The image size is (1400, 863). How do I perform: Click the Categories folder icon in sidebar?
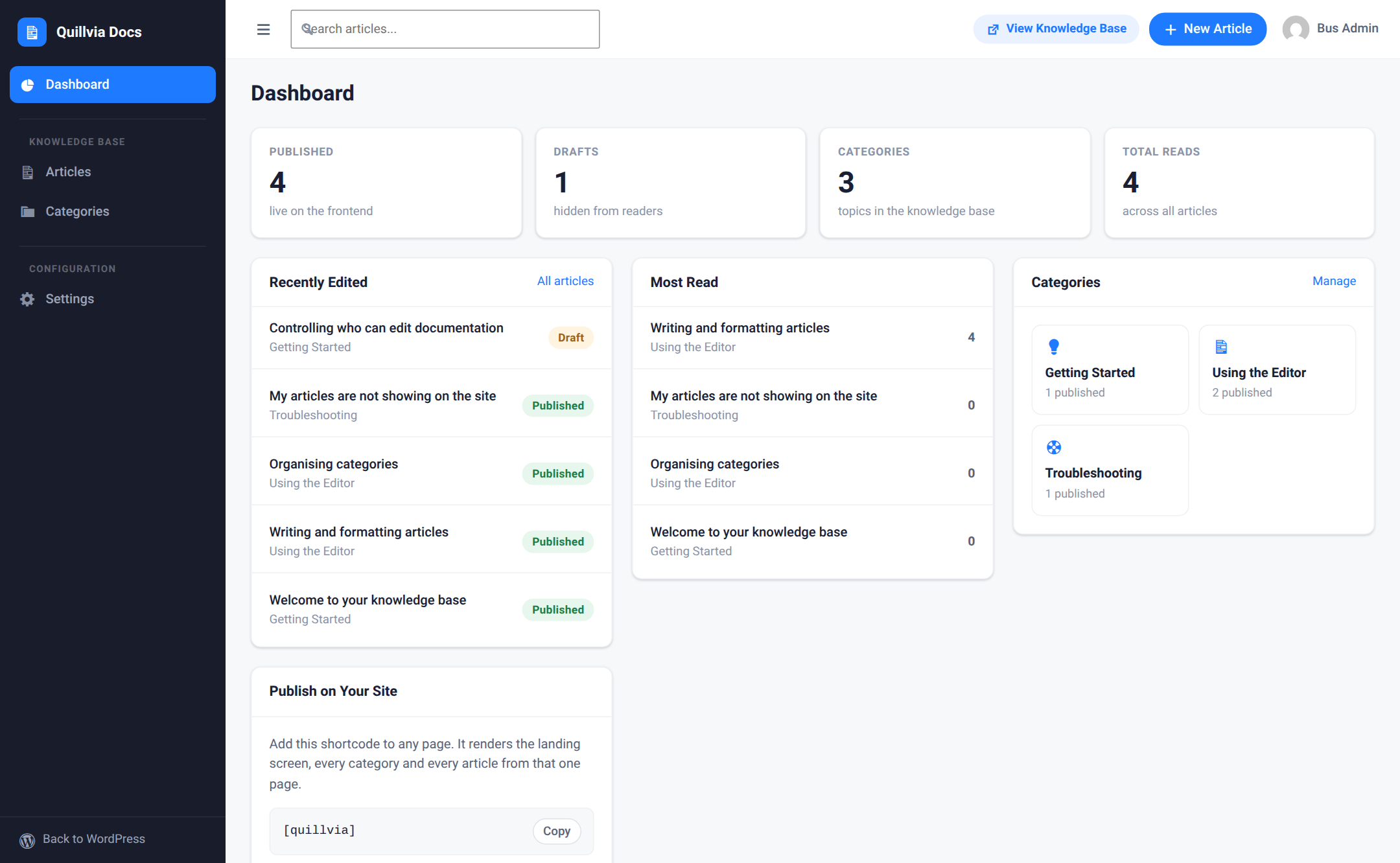click(27, 212)
